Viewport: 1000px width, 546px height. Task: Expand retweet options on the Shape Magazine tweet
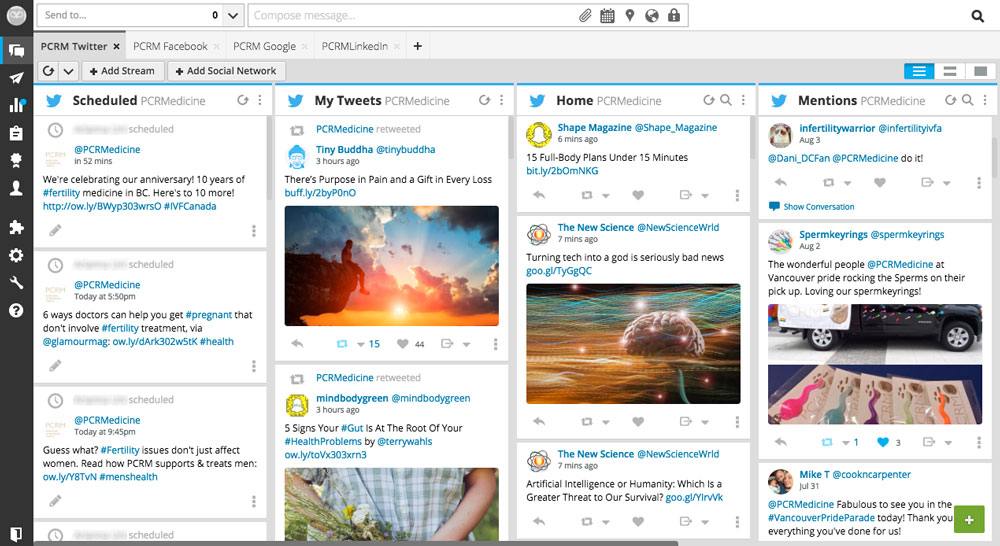point(606,196)
